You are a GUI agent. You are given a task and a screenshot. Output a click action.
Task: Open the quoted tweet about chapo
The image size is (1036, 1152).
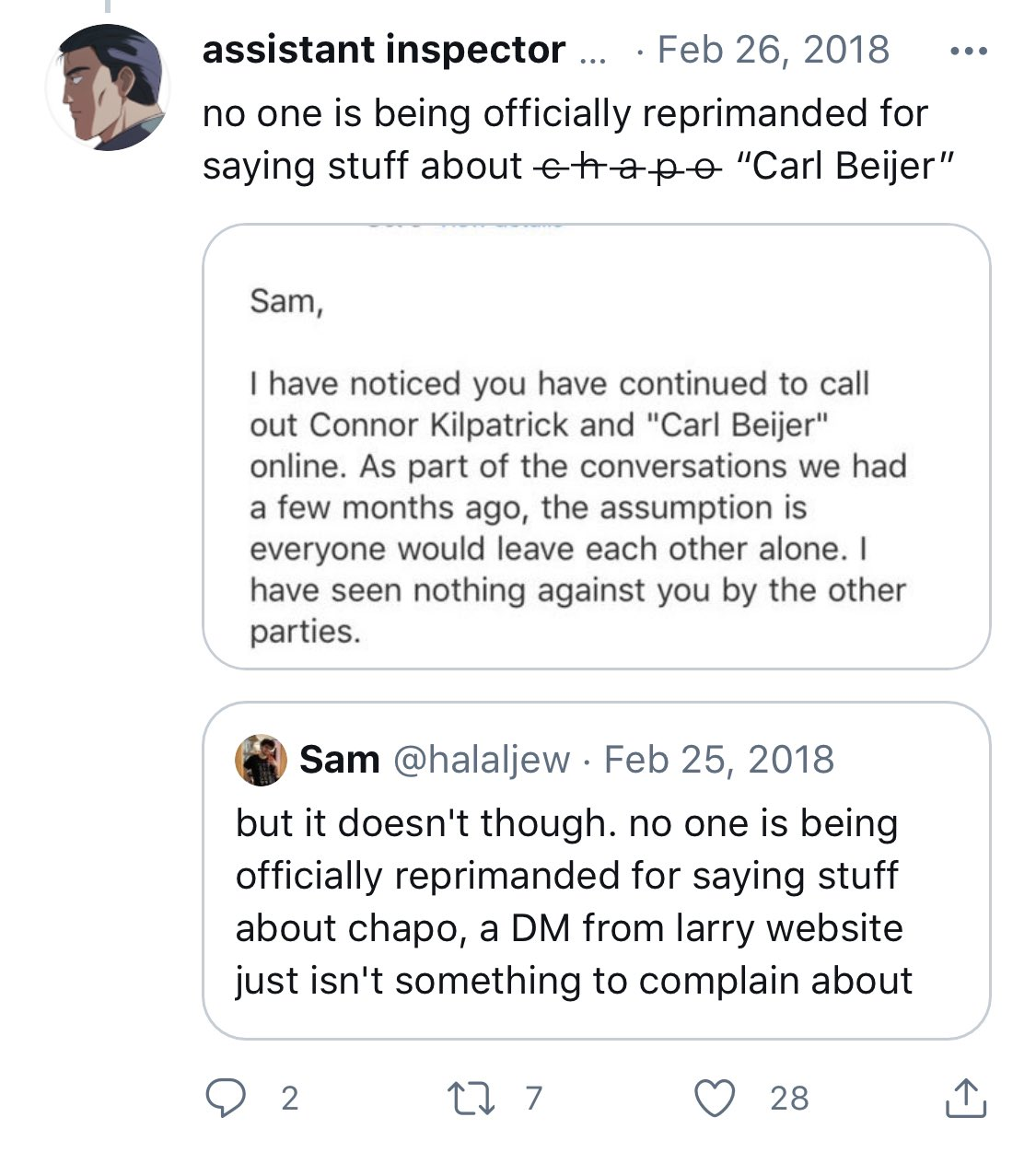(596, 871)
